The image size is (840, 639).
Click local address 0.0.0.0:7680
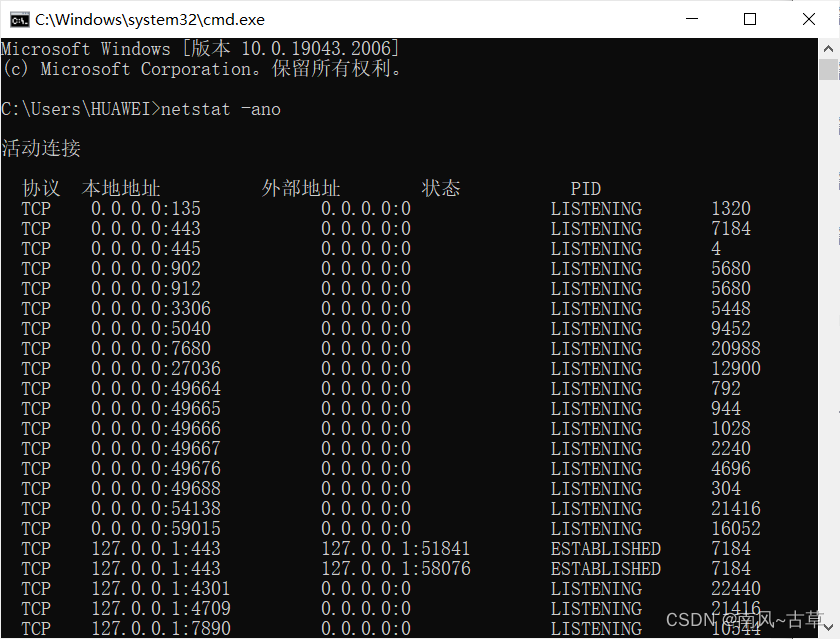point(151,349)
